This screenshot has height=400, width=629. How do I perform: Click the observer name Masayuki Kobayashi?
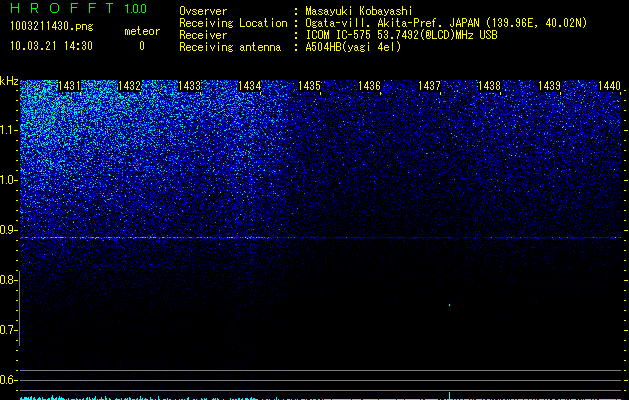359,11
